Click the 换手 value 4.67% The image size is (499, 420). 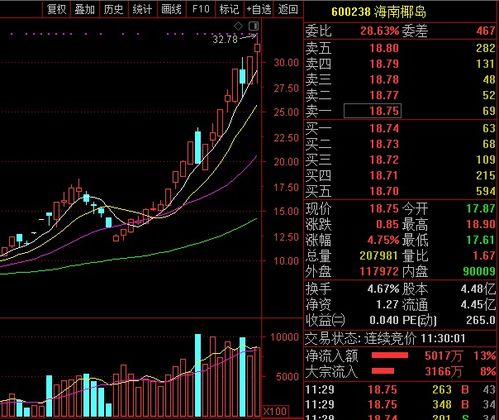coord(383,289)
